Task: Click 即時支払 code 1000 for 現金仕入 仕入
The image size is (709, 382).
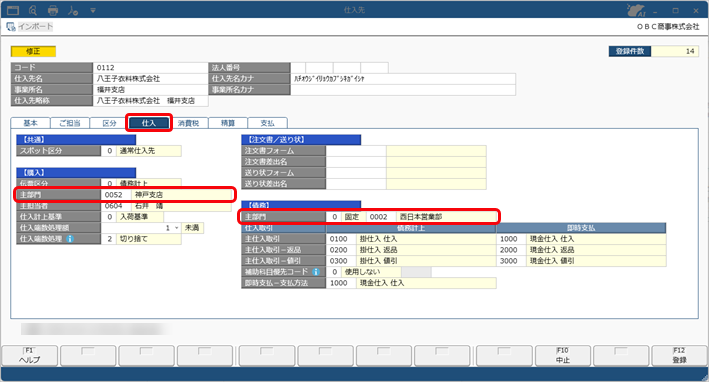Action: click(511, 239)
